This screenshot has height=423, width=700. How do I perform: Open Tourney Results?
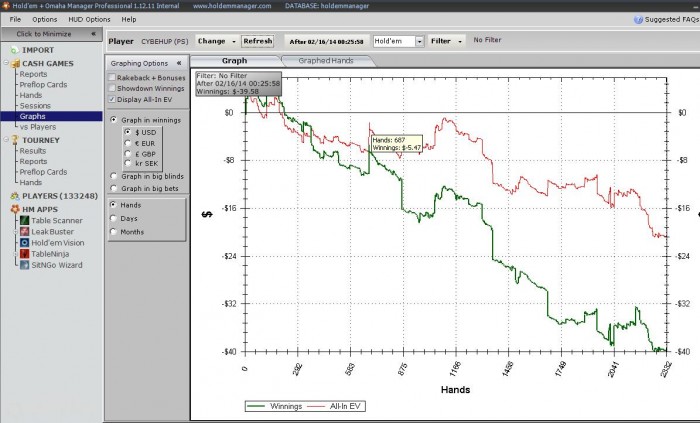coord(33,151)
